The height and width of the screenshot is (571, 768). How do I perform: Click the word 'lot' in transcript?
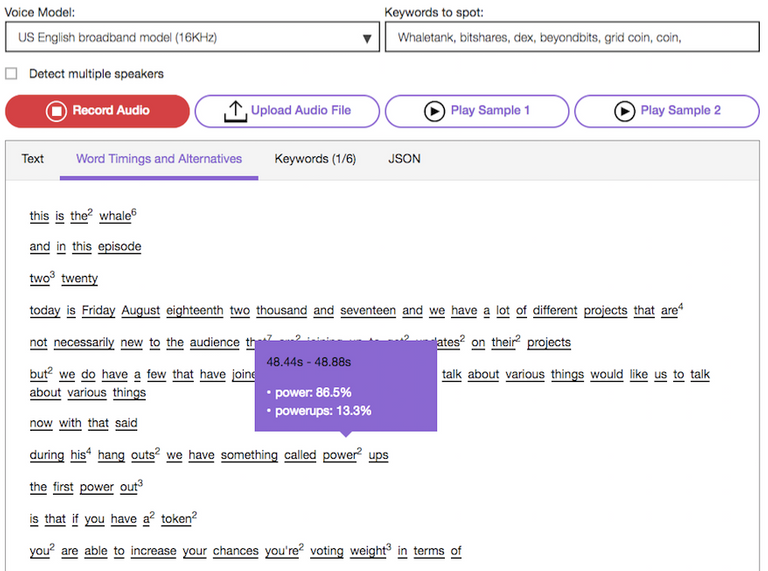503,310
